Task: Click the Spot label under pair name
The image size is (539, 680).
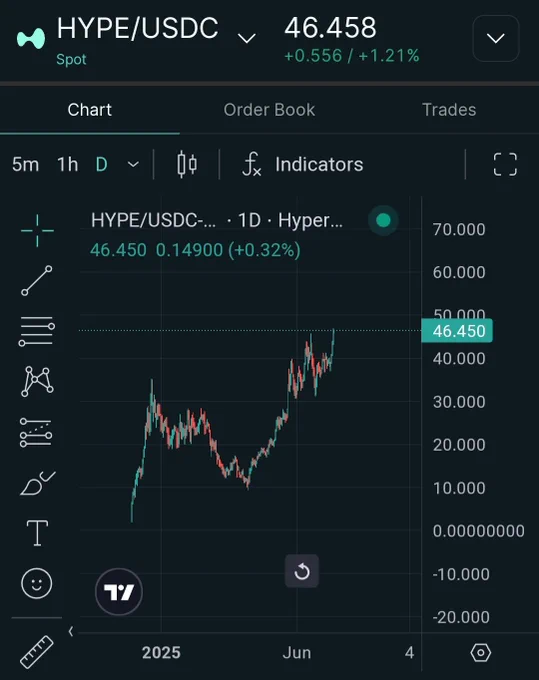Action: click(x=71, y=59)
